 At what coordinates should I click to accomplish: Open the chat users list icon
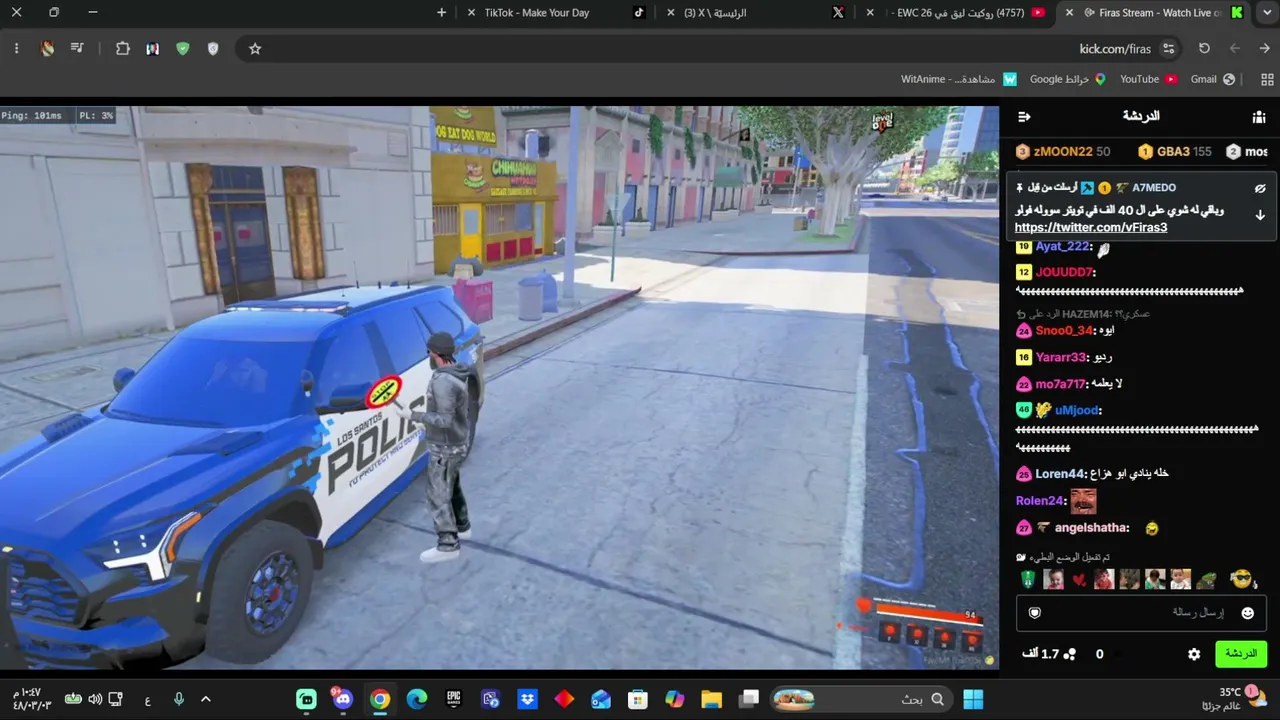pos(1259,117)
